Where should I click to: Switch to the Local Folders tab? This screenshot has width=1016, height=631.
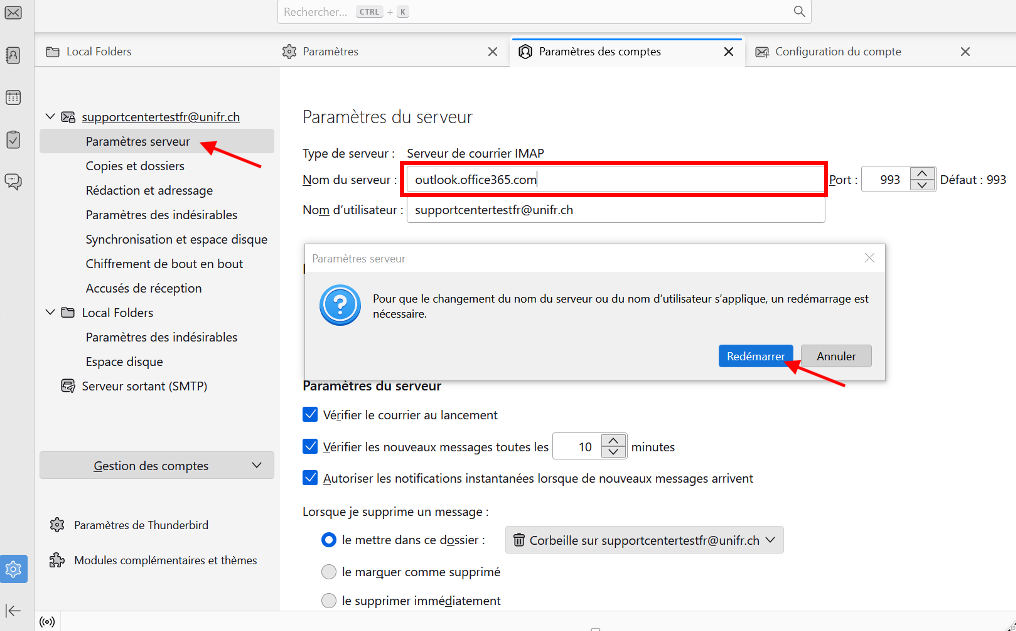tap(99, 52)
